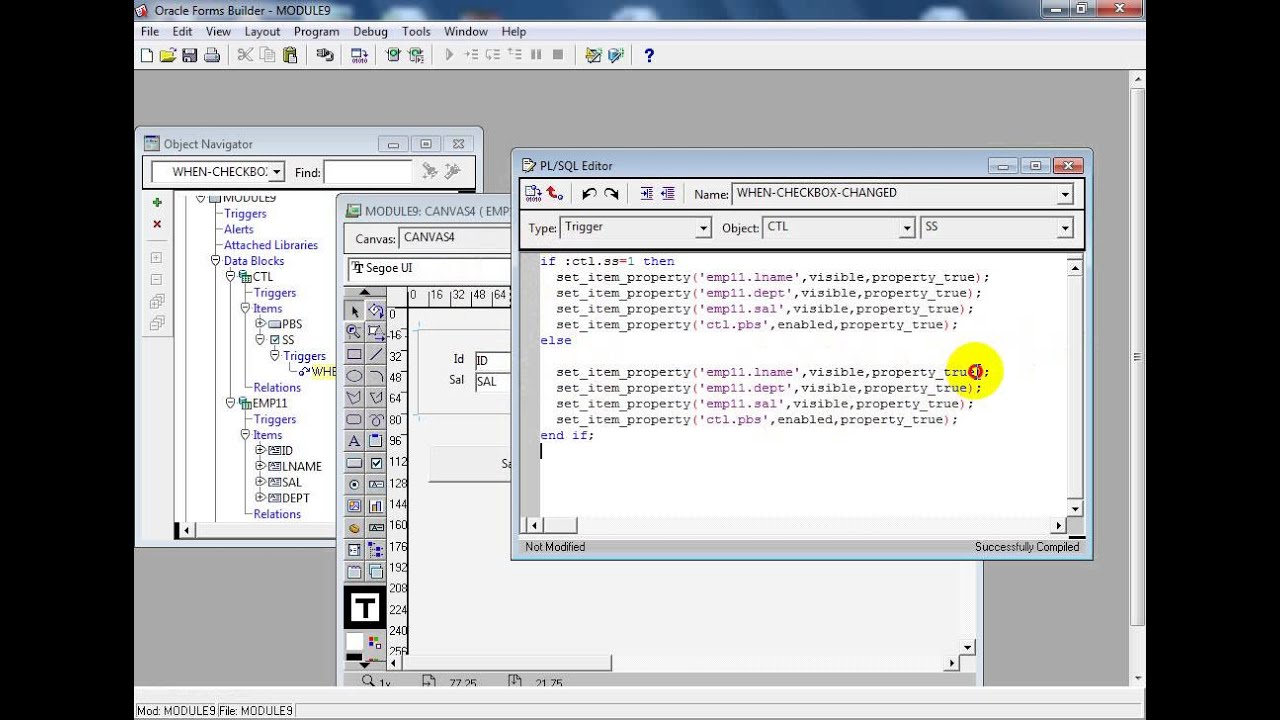The image size is (1280, 720).
Task: Expand the LNAME item node
Action: point(261,466)
